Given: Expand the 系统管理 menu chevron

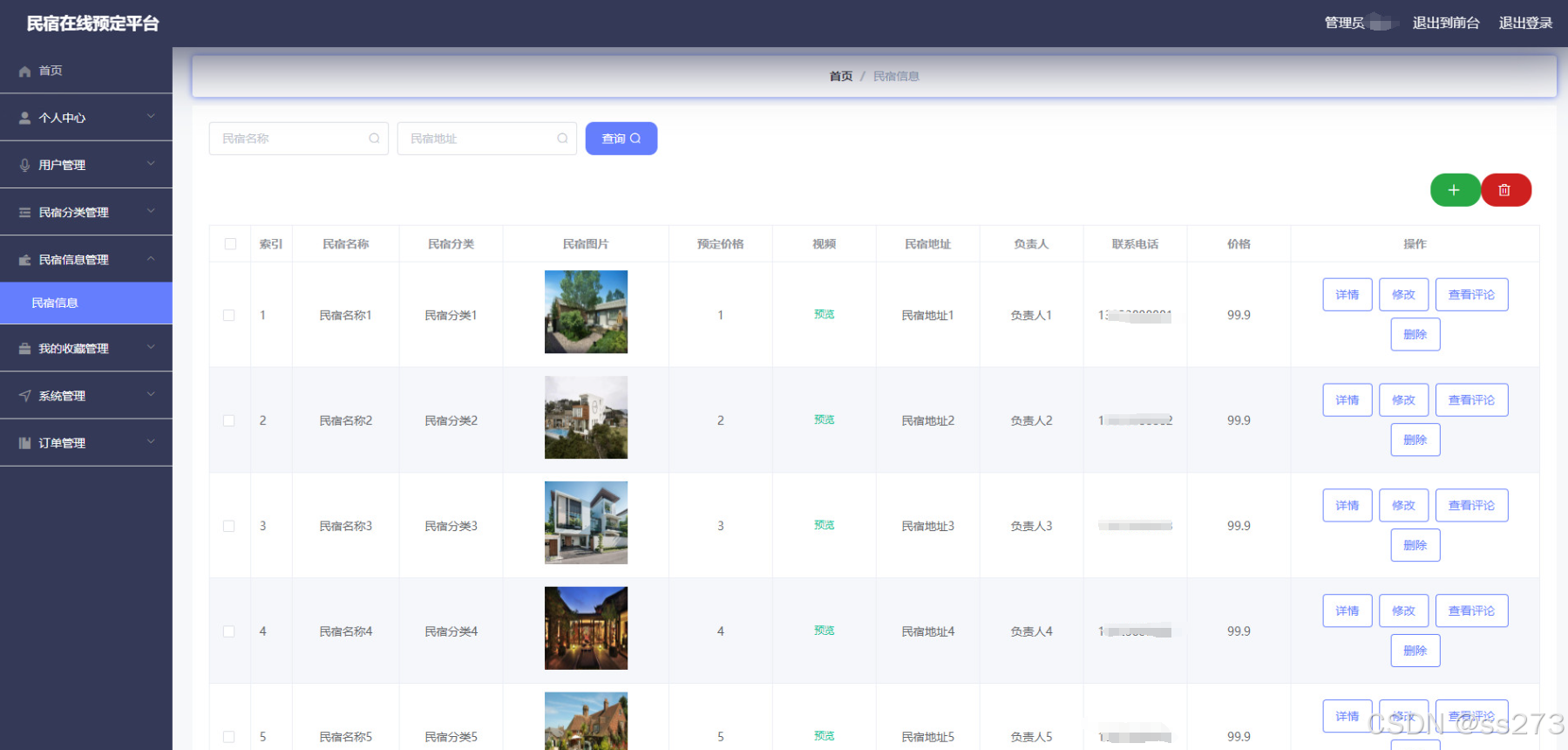Looking at the screenshot, I should [151, 394].
